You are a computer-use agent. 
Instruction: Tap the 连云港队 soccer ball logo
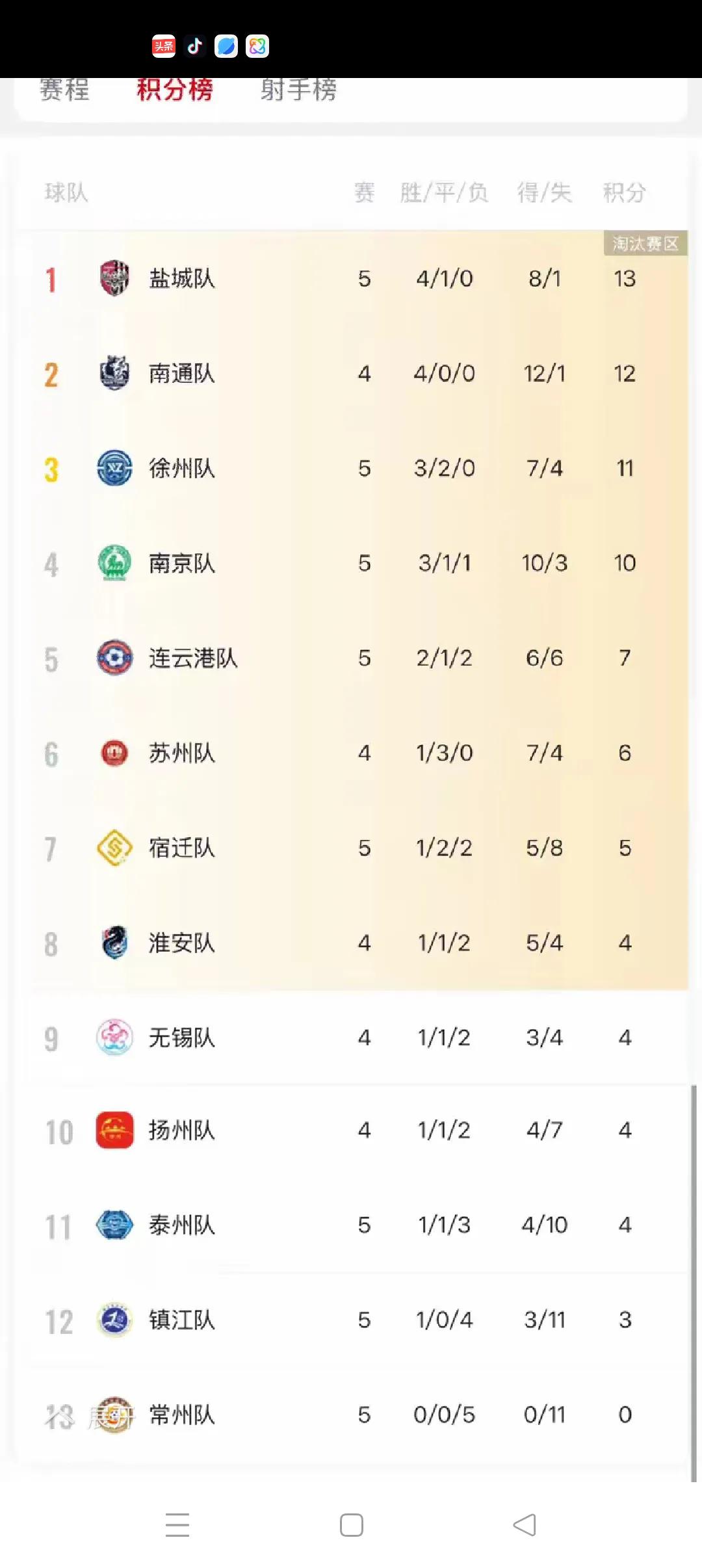click(114, 658)
